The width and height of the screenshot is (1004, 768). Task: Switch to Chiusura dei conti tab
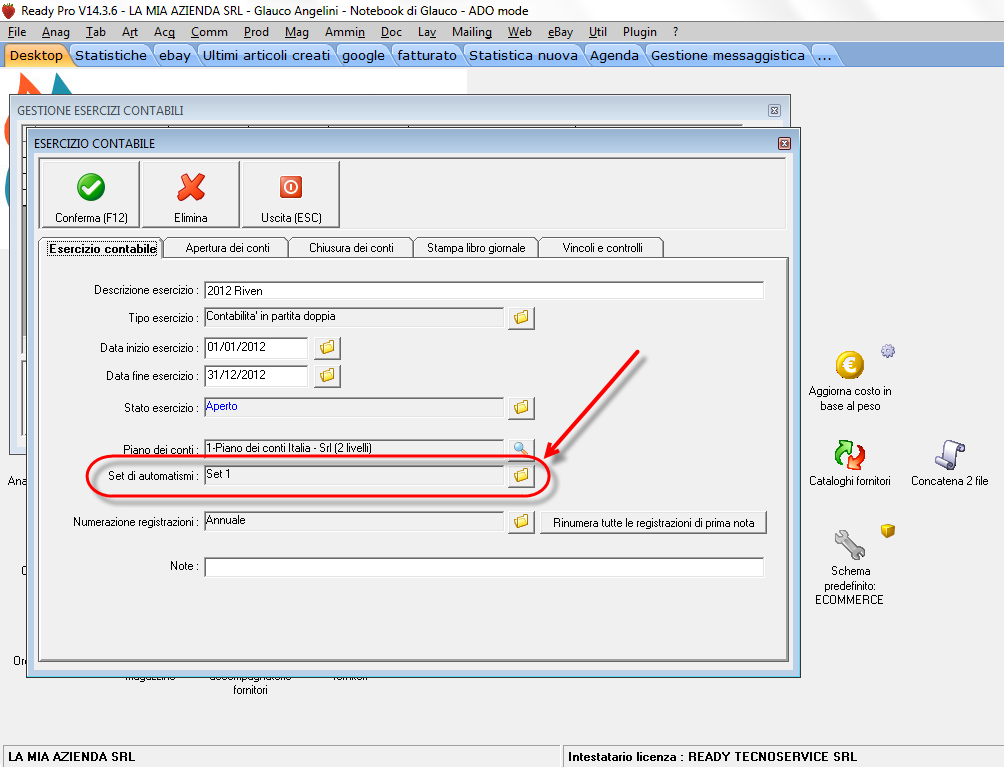point(351,248)
